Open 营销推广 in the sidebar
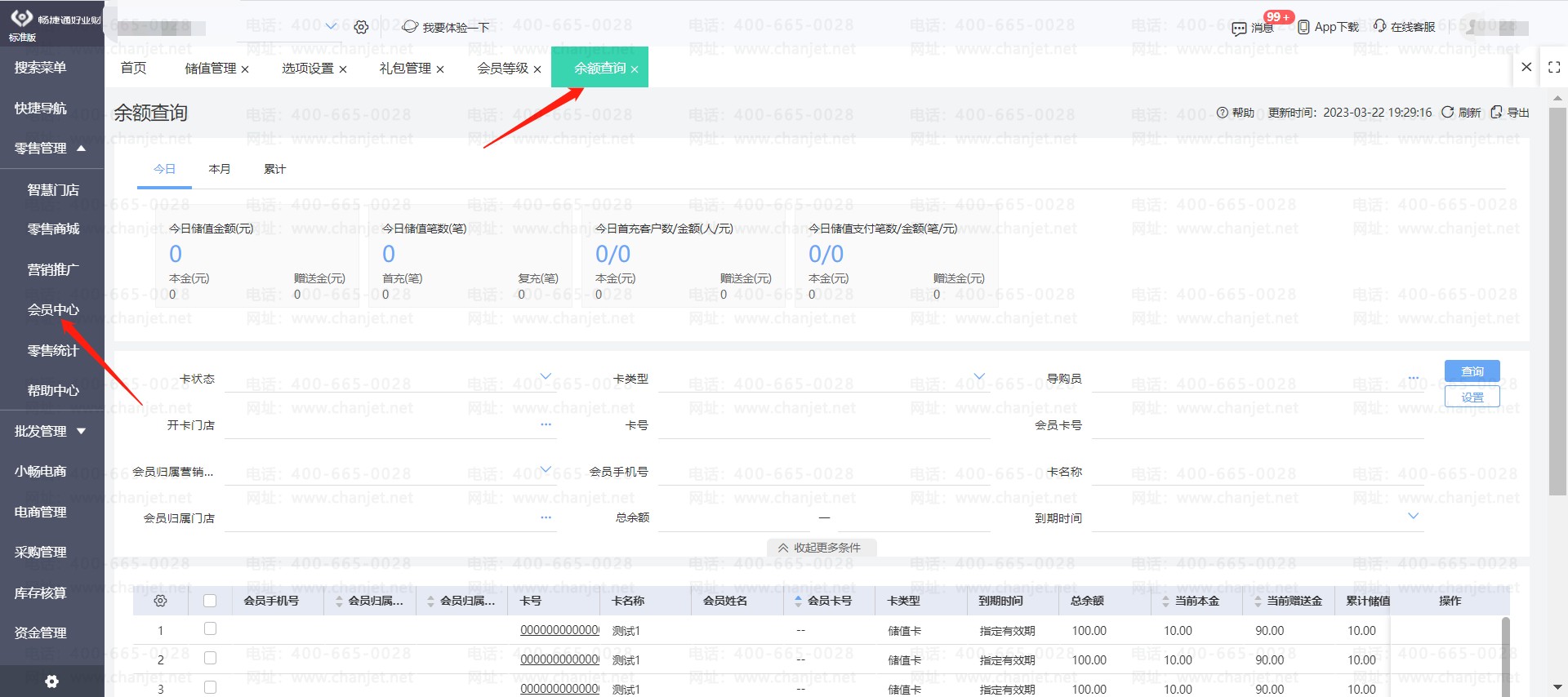Image resolution: width=1568 pixels, height=697 pixels. pyautogui.click(x=53, y=270)
